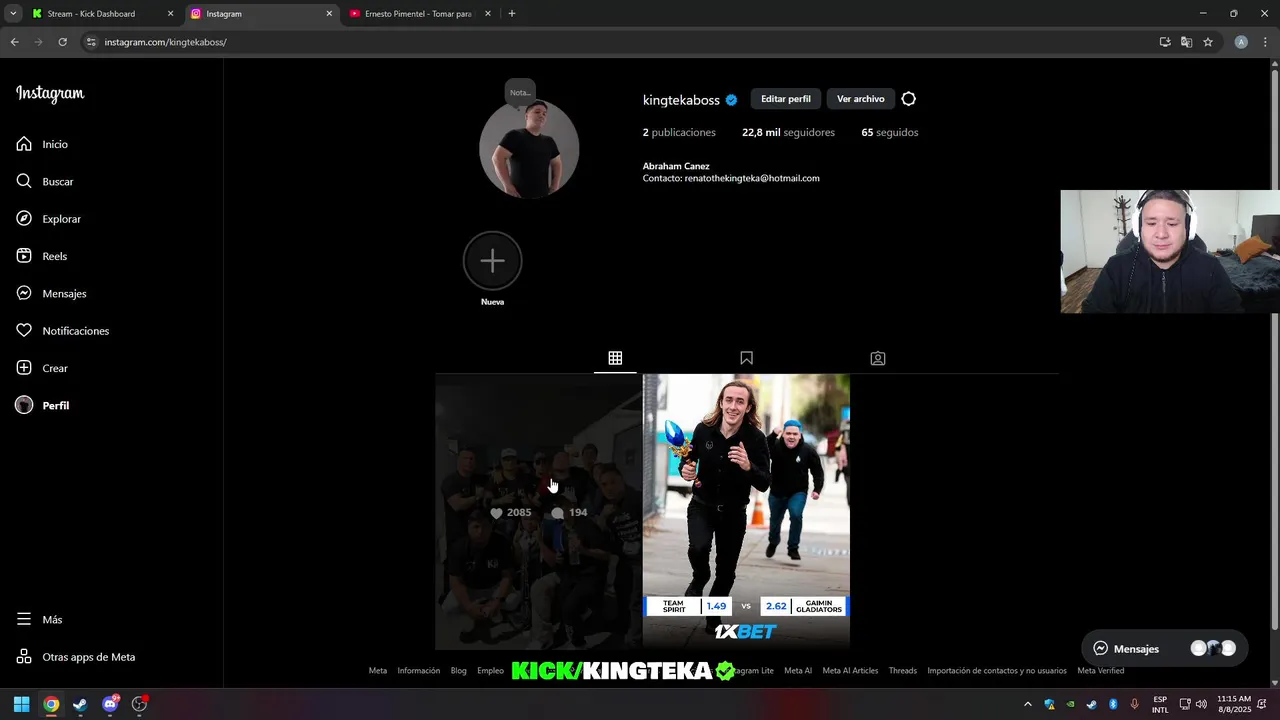
Task: Click Crear plus icon in sidebar
Action: click(x=24, y=368)
